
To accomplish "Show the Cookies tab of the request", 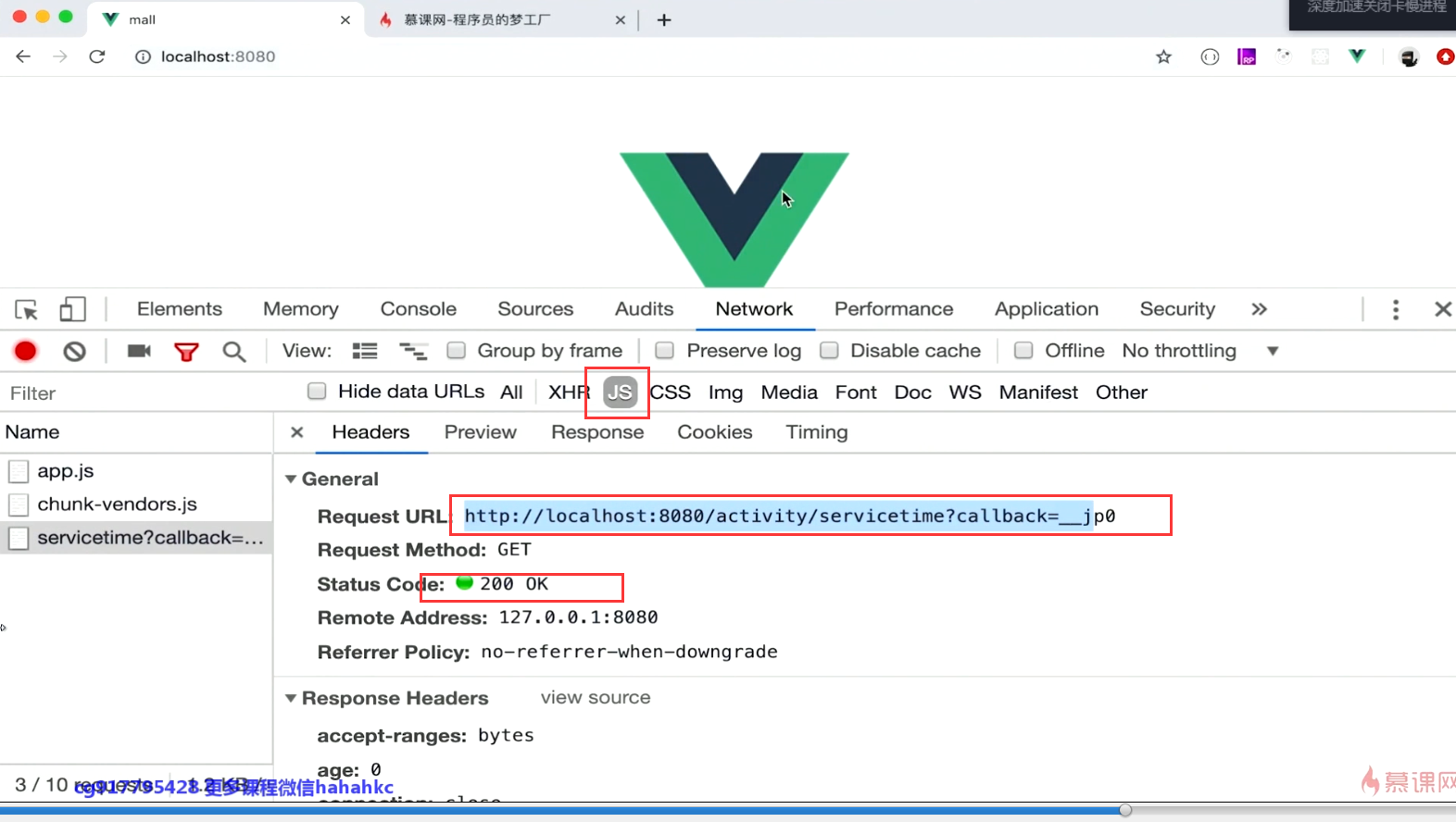I will 715,432.
